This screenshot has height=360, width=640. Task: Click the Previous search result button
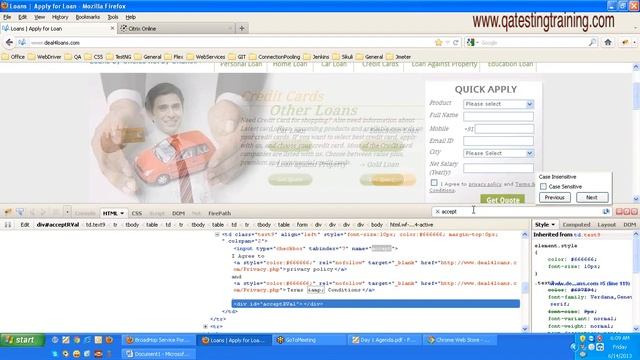coord(555,197)
